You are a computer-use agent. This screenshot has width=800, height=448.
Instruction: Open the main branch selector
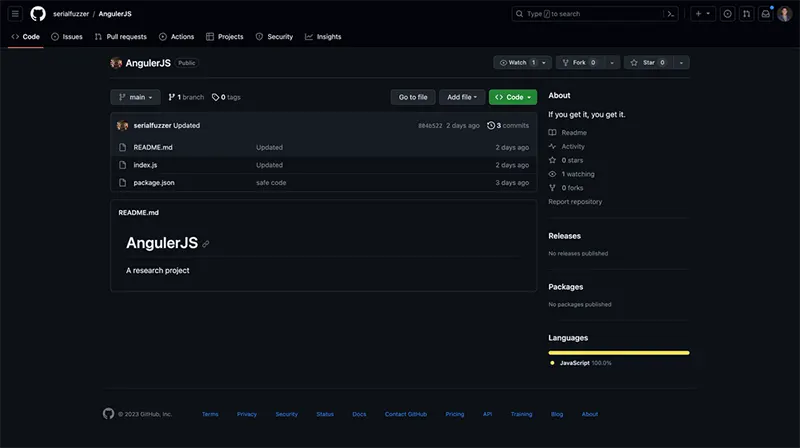[x=135, y=97]
